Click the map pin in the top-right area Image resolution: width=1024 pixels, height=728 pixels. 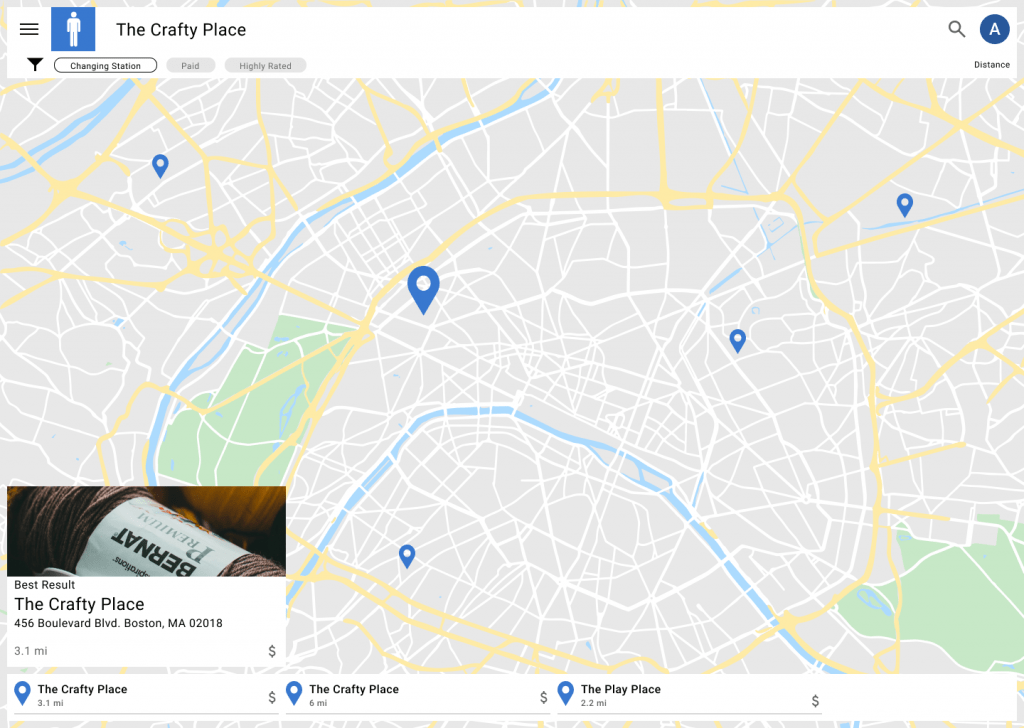click(x=904, y=204)
